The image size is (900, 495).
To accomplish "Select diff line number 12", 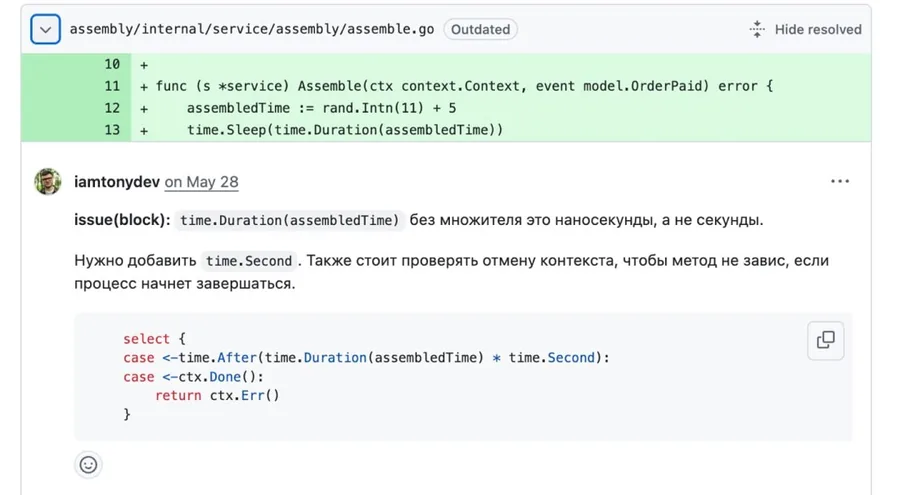I will coord(112,108).
